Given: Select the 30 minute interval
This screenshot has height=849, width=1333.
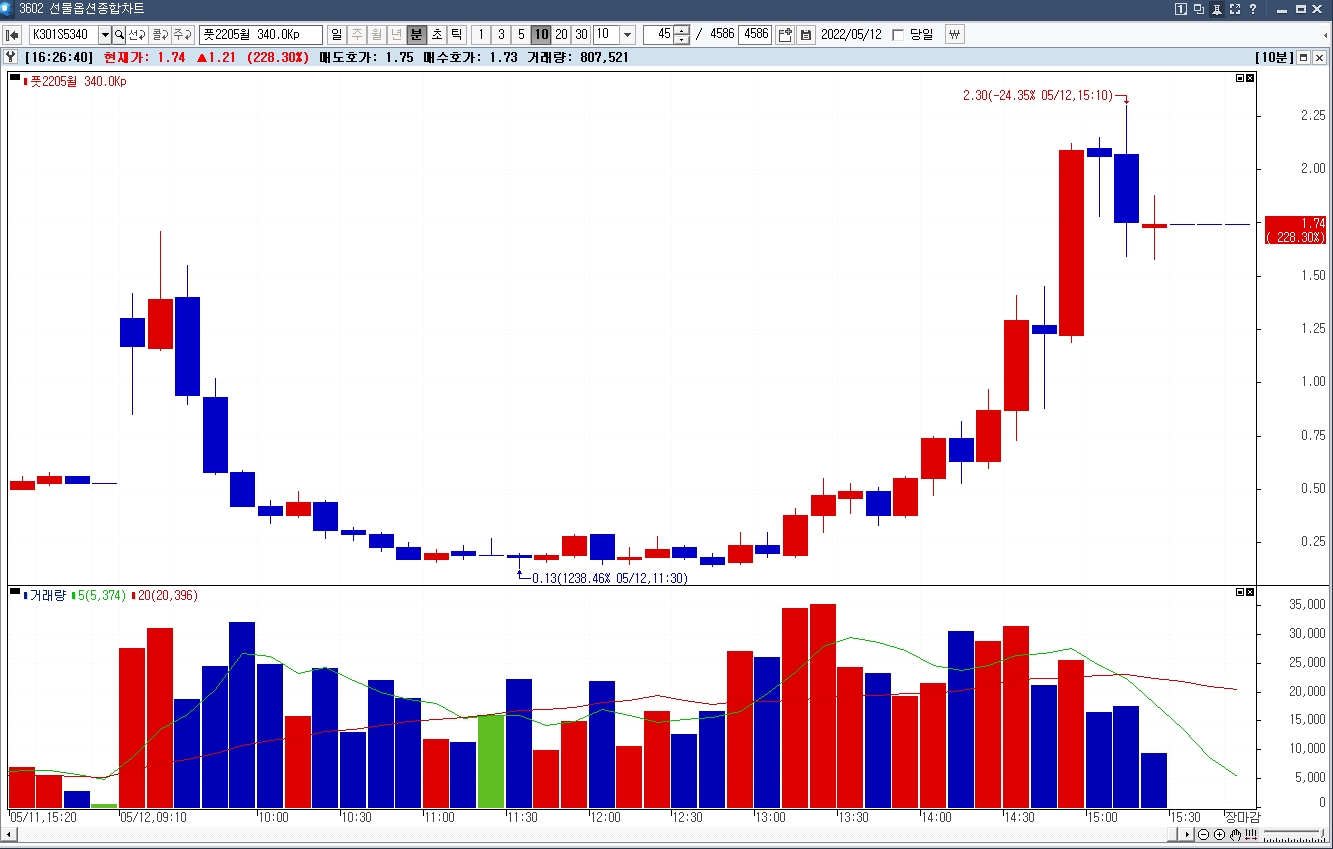Looking at the screenshot, I should [x=581, y=35].
